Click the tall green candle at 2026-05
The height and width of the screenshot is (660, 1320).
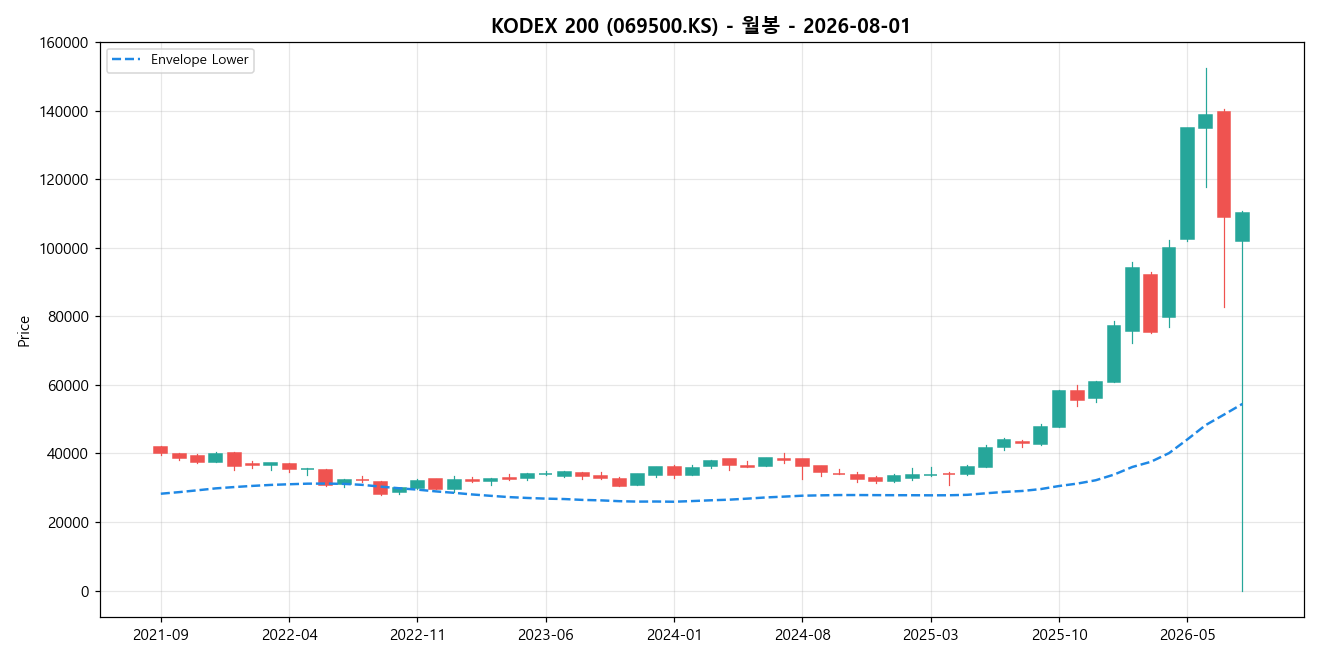pos(1187,183)
